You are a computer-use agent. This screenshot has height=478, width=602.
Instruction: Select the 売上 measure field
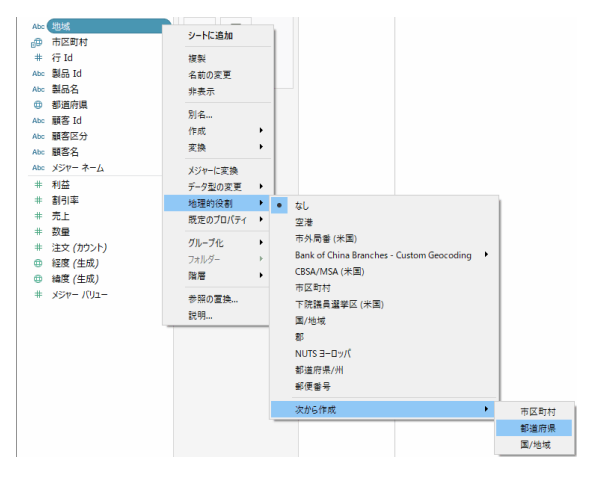(x=61, y=216)
